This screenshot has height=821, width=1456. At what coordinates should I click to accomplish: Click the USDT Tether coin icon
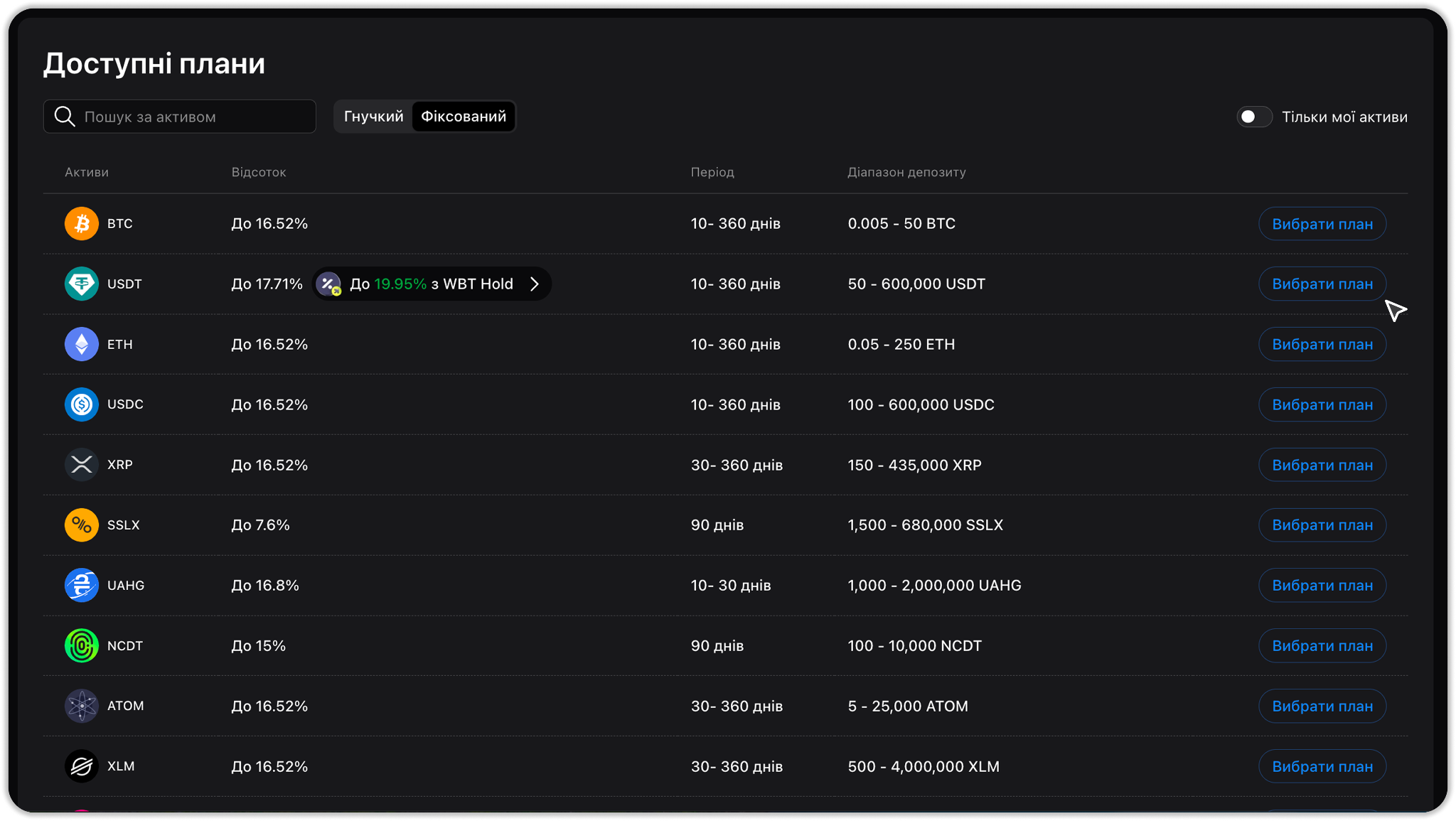click(x=82, y=284)
